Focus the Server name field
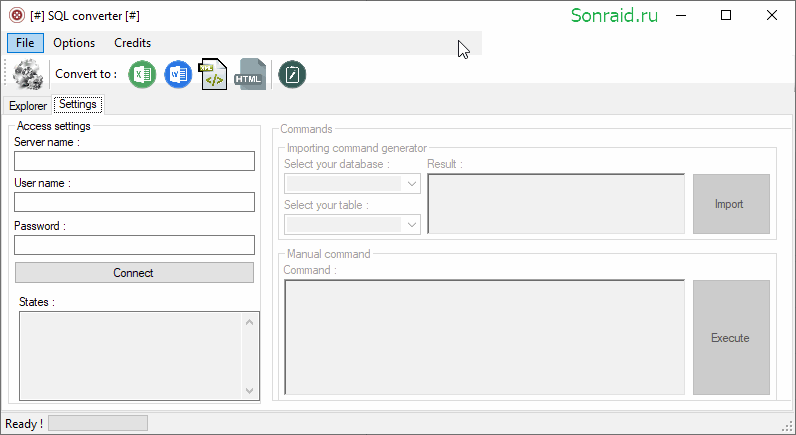Screen dimensions: 796x435 coord(135,161)
